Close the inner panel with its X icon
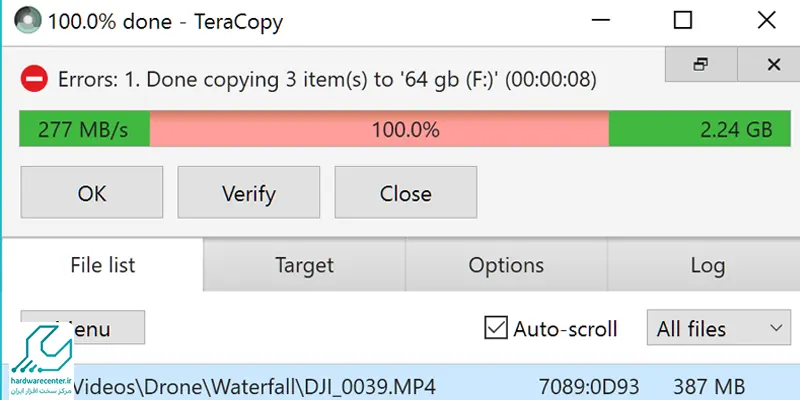This screenshot has width=800, height=400. [773, 64]
